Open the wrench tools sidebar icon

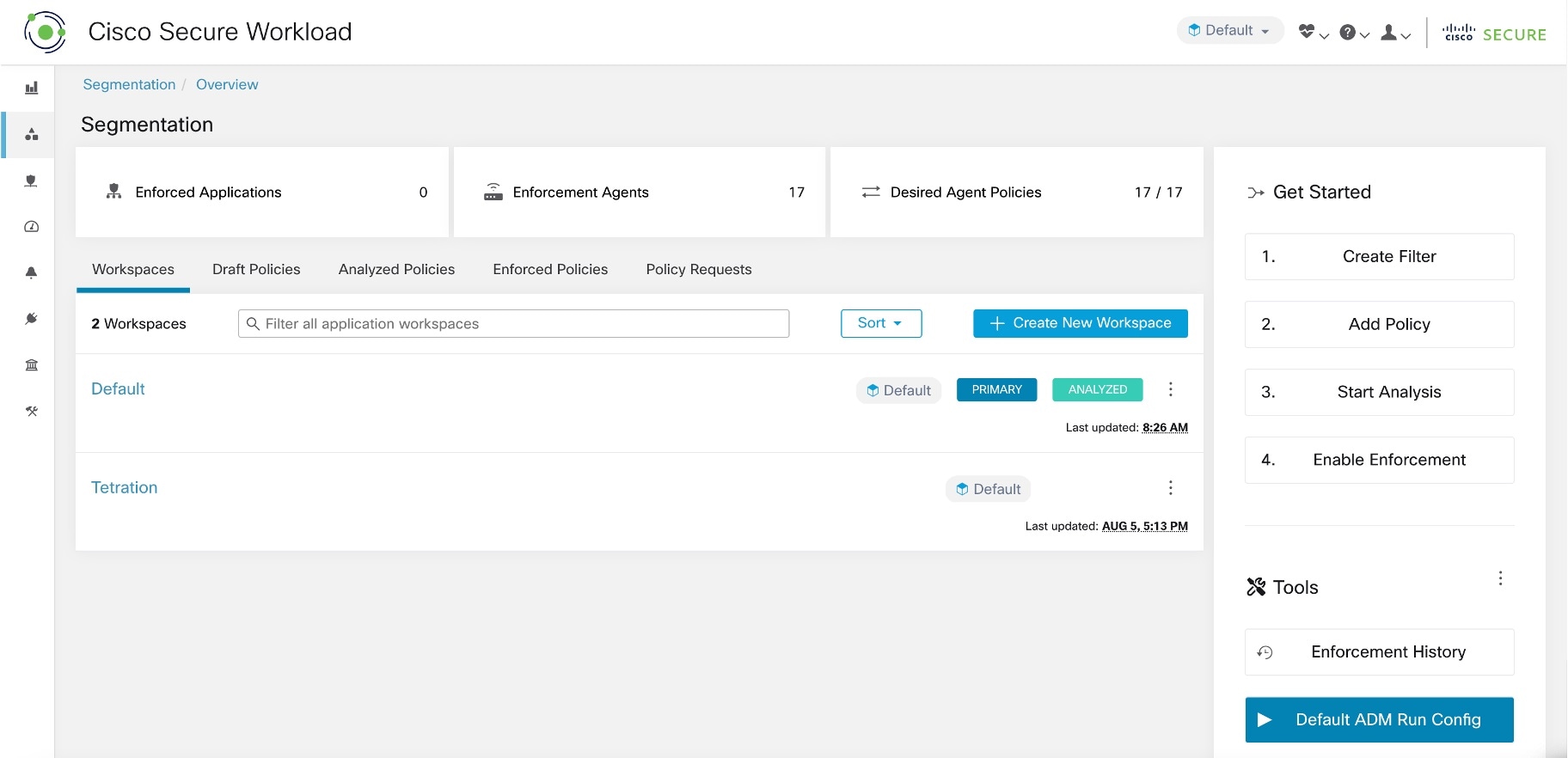pos(32,411)
